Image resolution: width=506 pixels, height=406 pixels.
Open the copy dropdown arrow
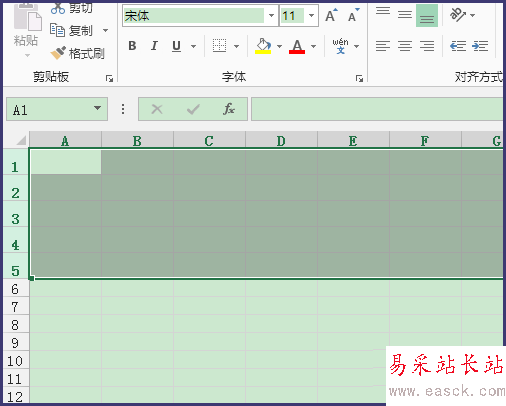105,30
